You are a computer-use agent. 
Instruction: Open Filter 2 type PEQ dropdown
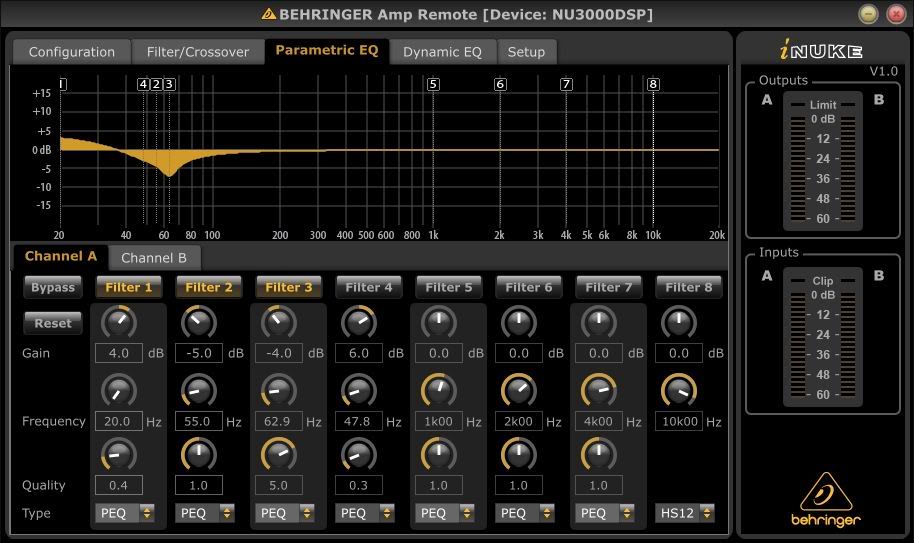(x=205, y=513)
